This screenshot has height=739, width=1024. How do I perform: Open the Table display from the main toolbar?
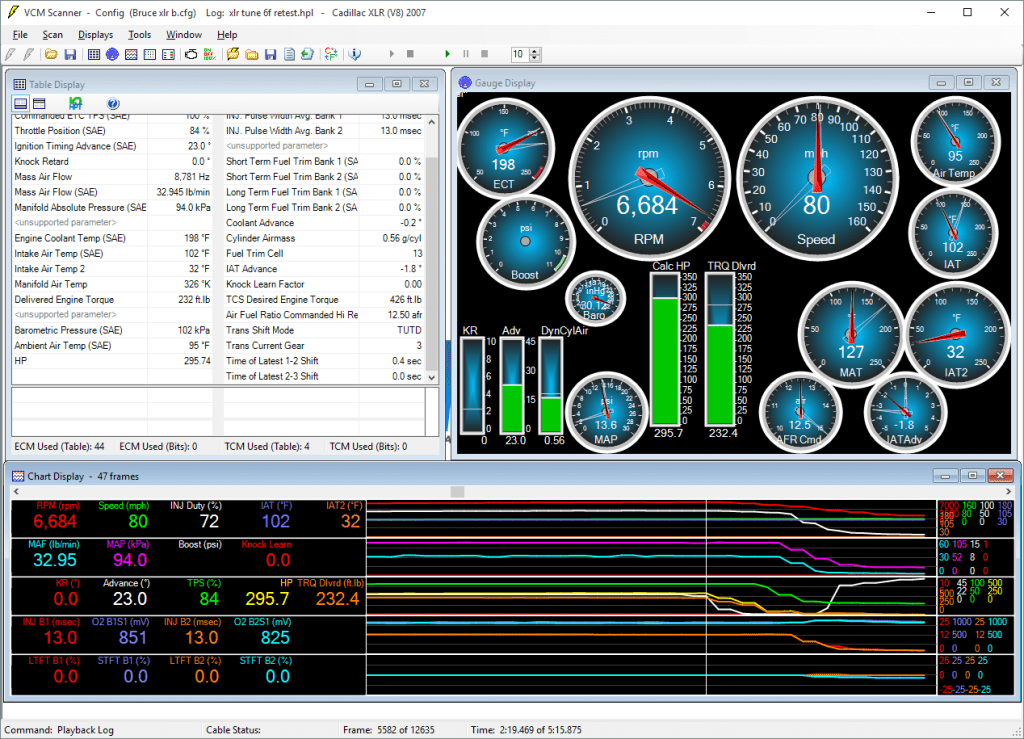pyautogui.click(x=94, y=53)
